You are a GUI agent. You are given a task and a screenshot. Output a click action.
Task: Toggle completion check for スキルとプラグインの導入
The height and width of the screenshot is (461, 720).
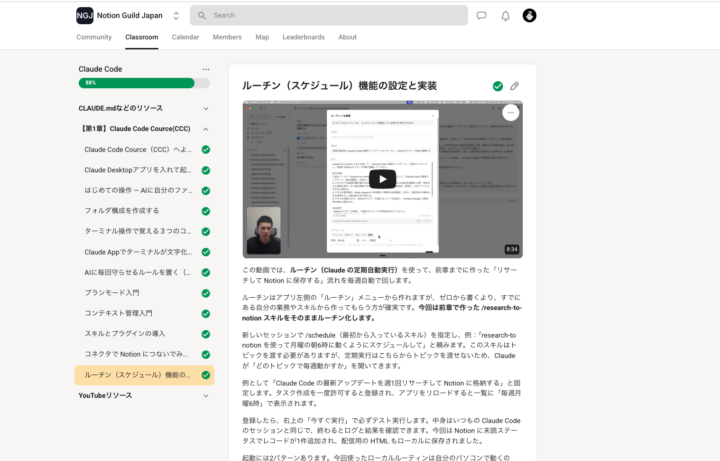(x=206, y=334)
